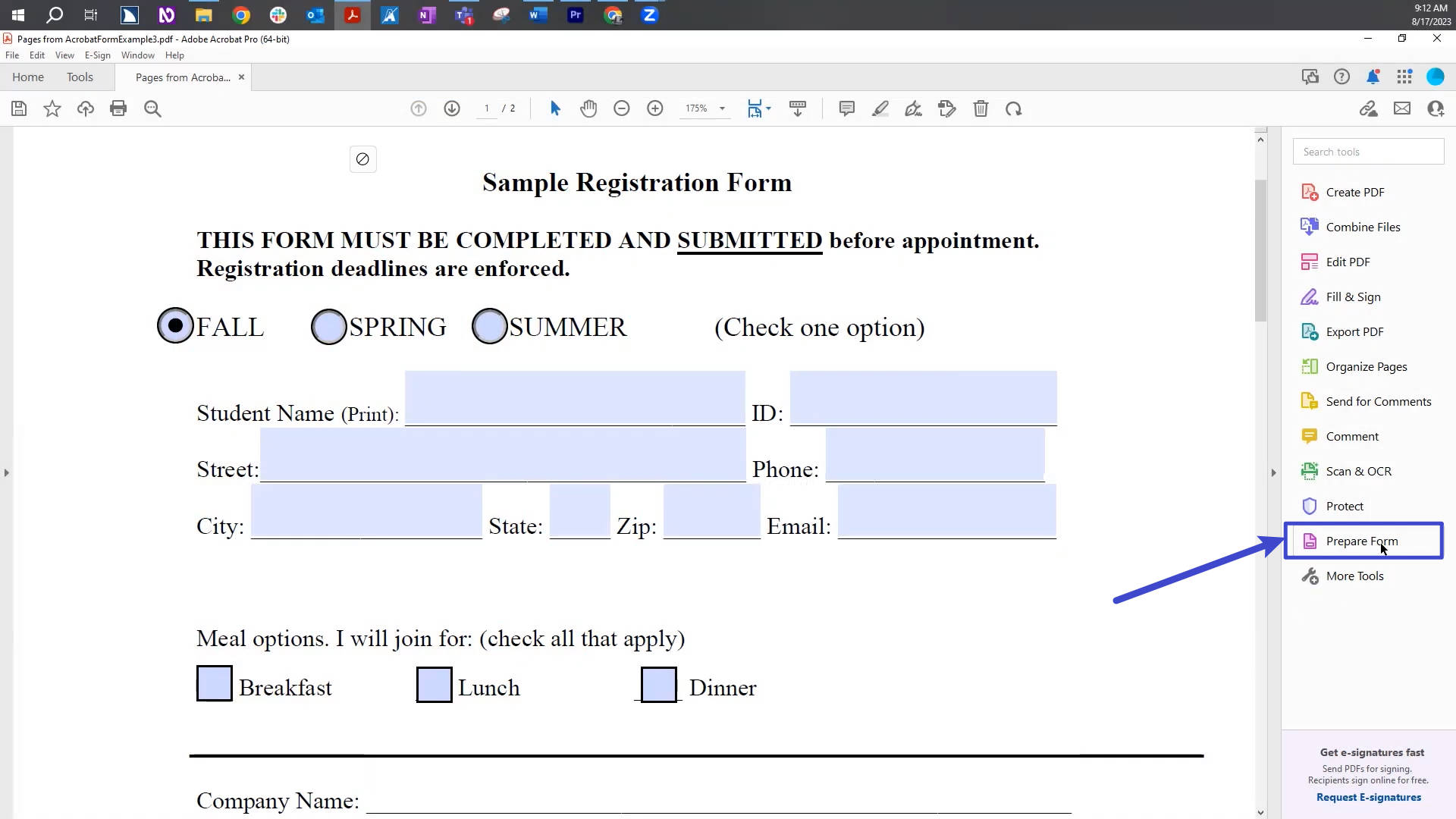1456x819 pixels.
Task: Select the SPRING radio button
Action: [x=329, y=327]
